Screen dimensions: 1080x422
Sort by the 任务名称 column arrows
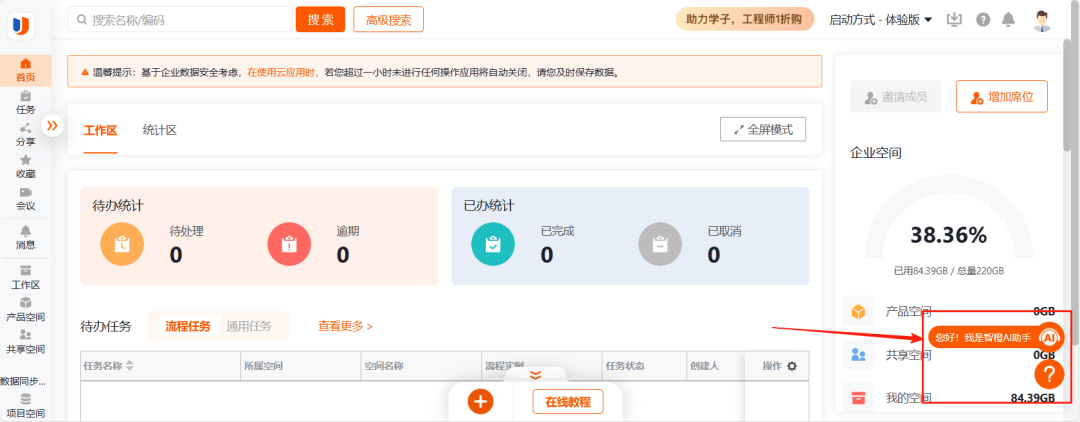pos(129,366)
